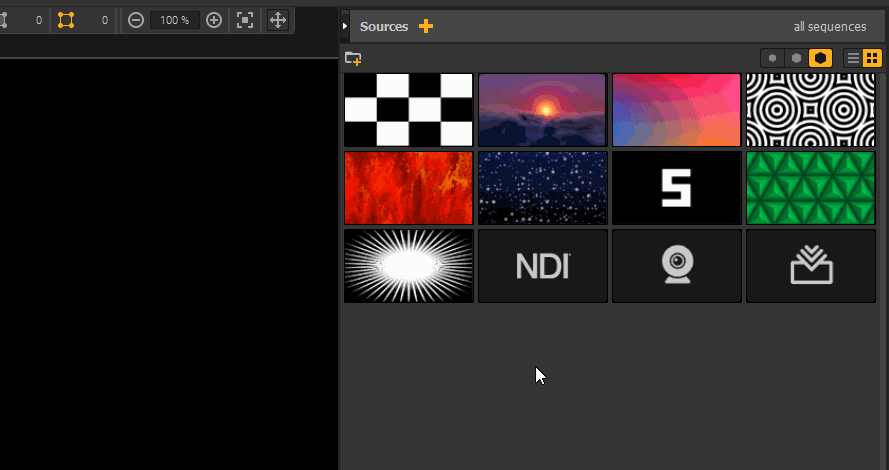Select the pan move arrows tool
Screen dimensions: 889x470
(x=277, y=20)
